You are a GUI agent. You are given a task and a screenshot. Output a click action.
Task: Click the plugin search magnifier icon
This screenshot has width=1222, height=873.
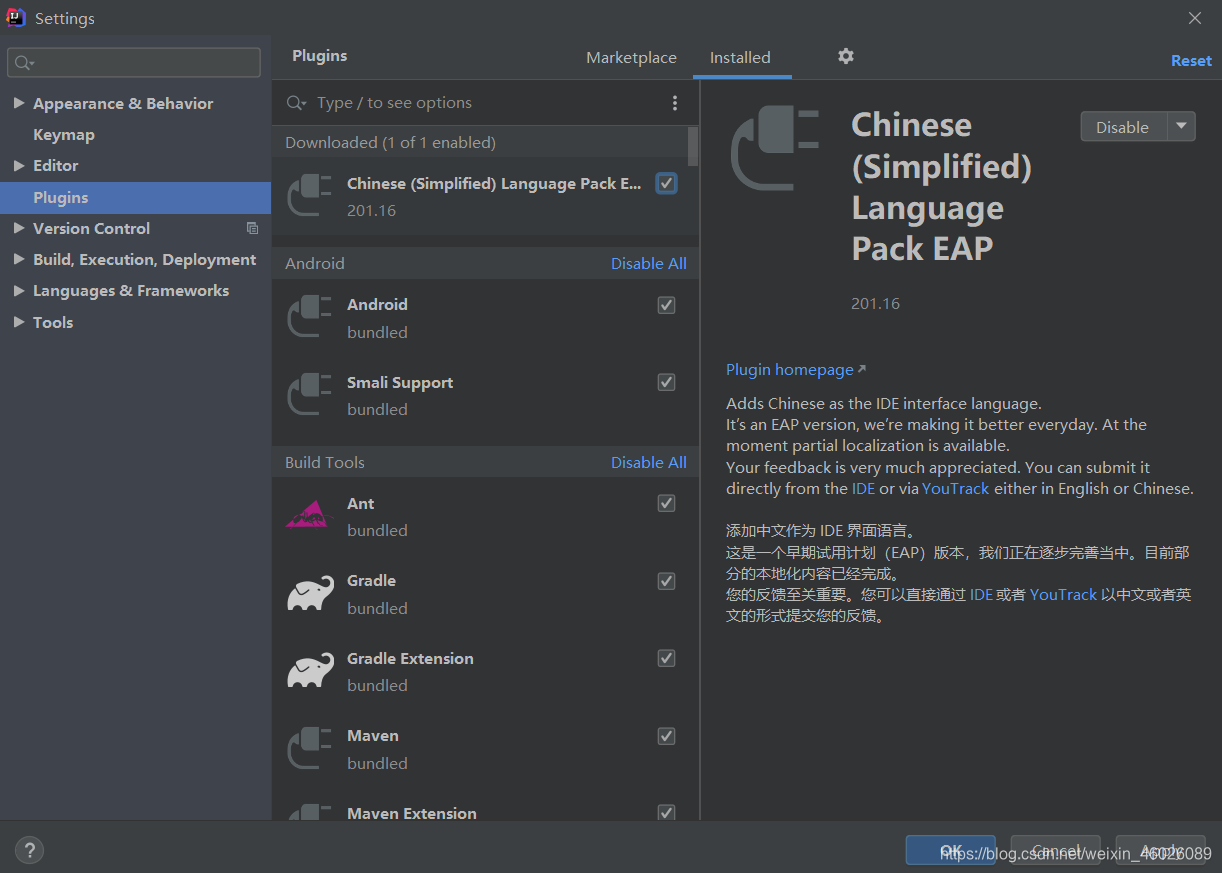(x=296, y=103)
